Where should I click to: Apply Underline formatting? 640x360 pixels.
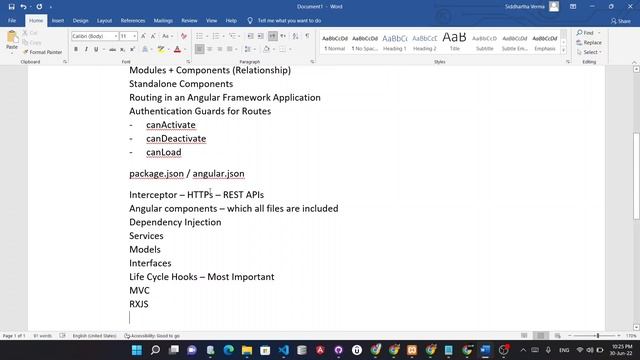pos(96,49)
